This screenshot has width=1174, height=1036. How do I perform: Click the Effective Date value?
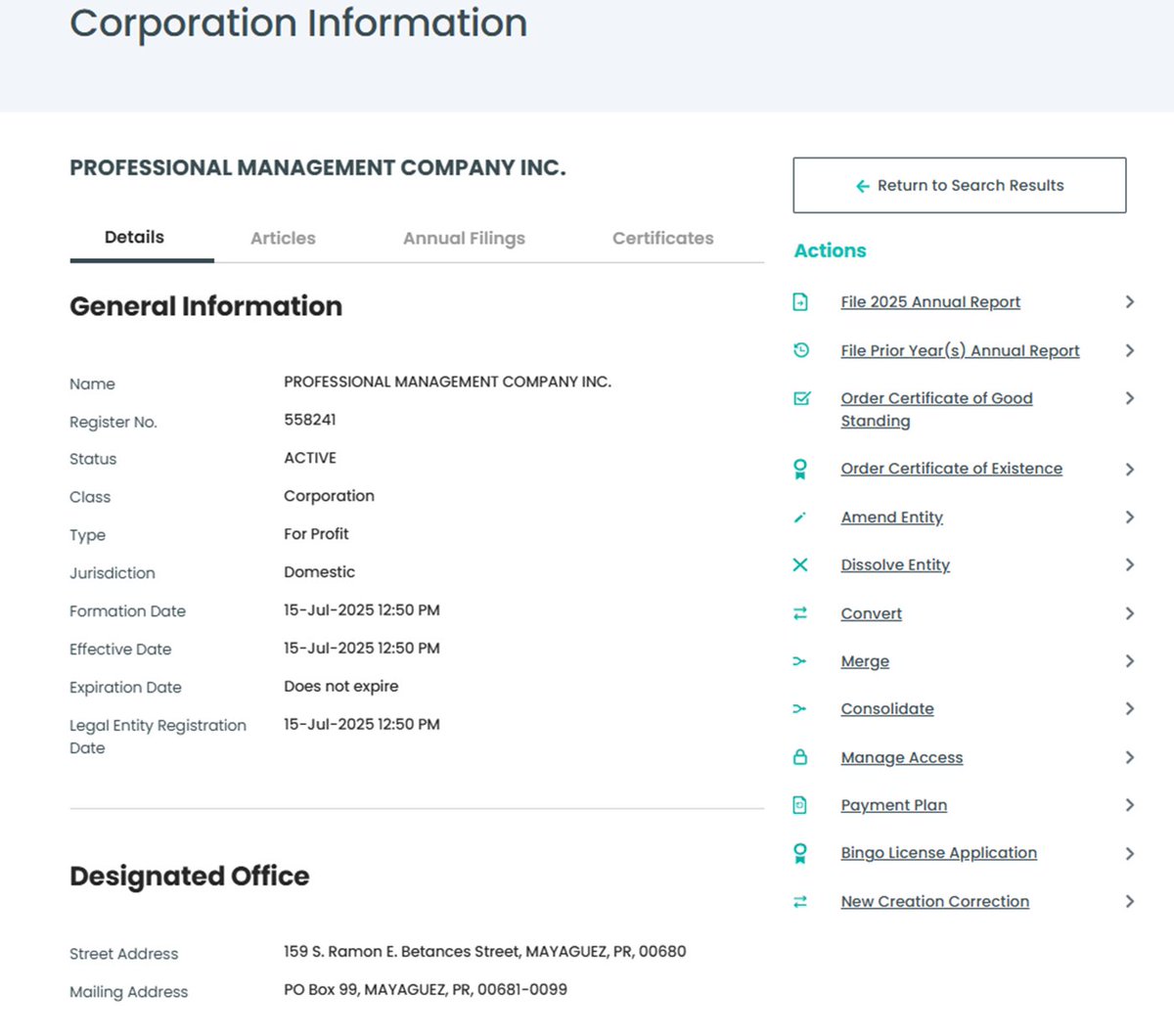pos(362,649)
